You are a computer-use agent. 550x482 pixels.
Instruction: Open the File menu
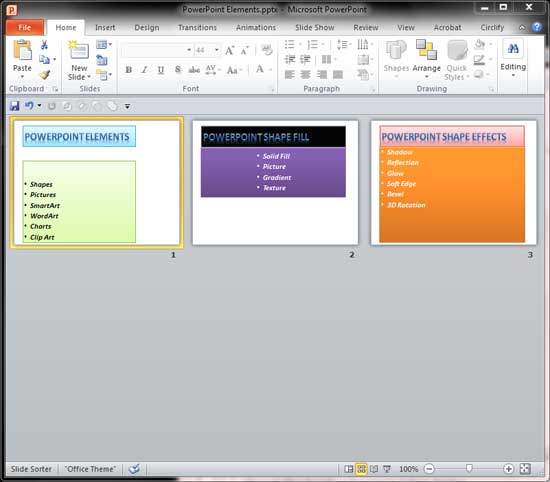(25, 27)
